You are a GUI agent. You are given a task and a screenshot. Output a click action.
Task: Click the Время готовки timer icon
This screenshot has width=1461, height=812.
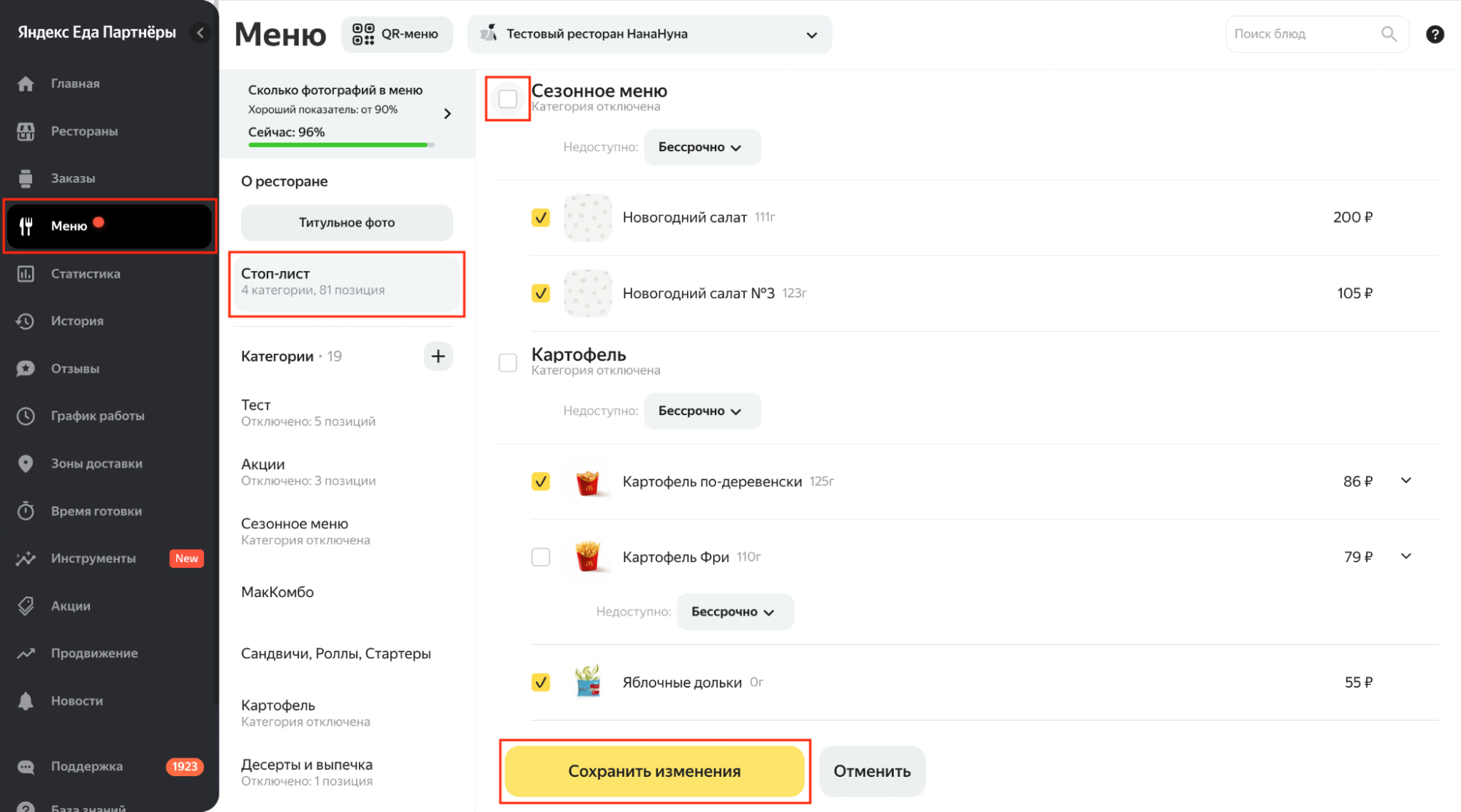click(26, 511)
